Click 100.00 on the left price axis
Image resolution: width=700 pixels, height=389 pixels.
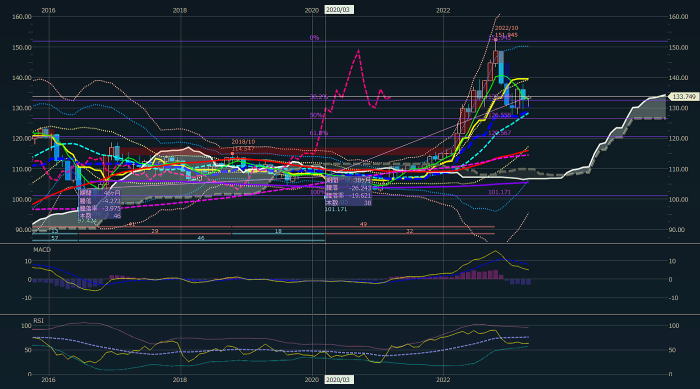click(22, 199)
